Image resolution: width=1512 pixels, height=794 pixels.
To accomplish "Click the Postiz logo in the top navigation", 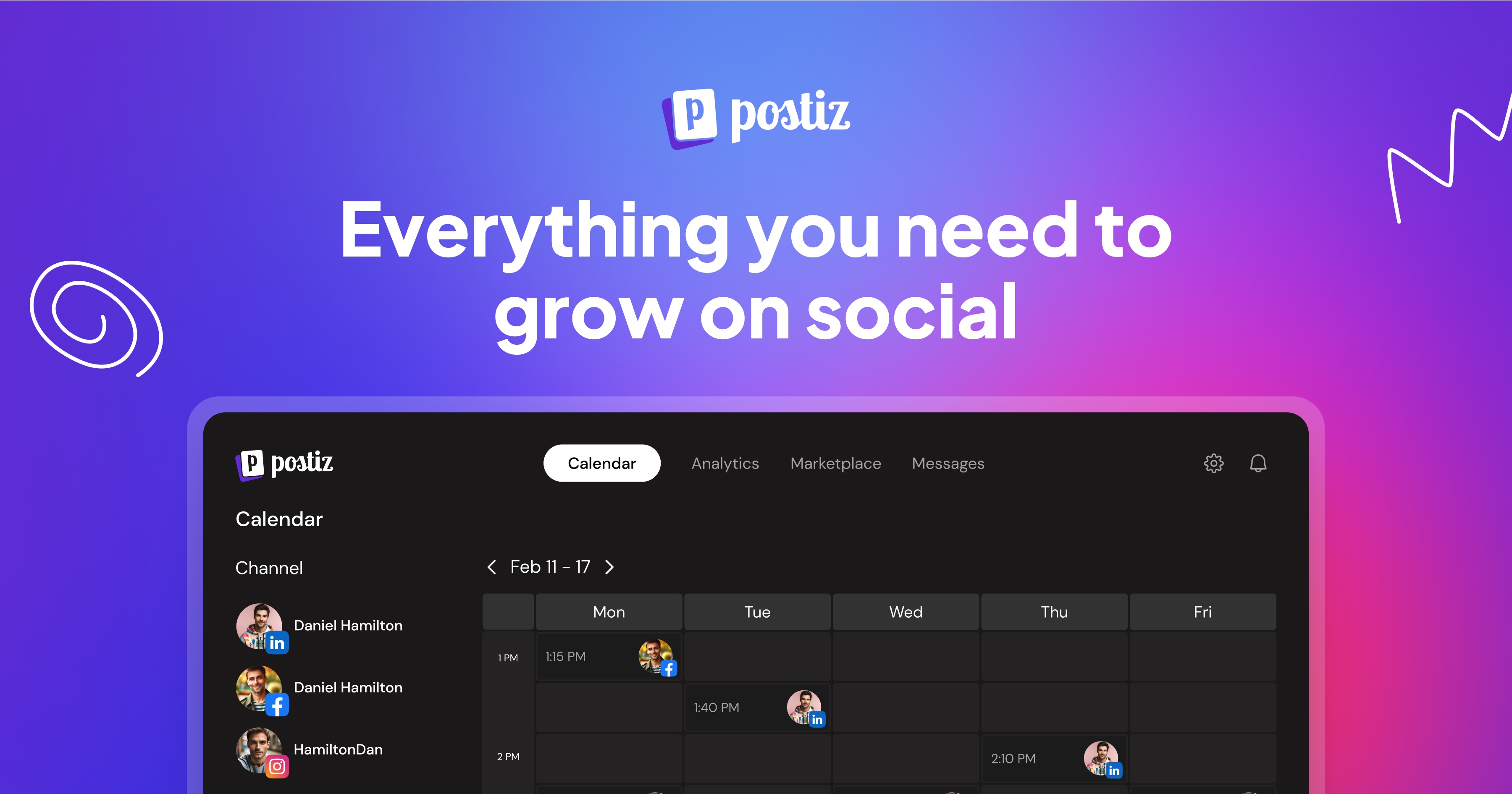I will click(x=290, y=463).
